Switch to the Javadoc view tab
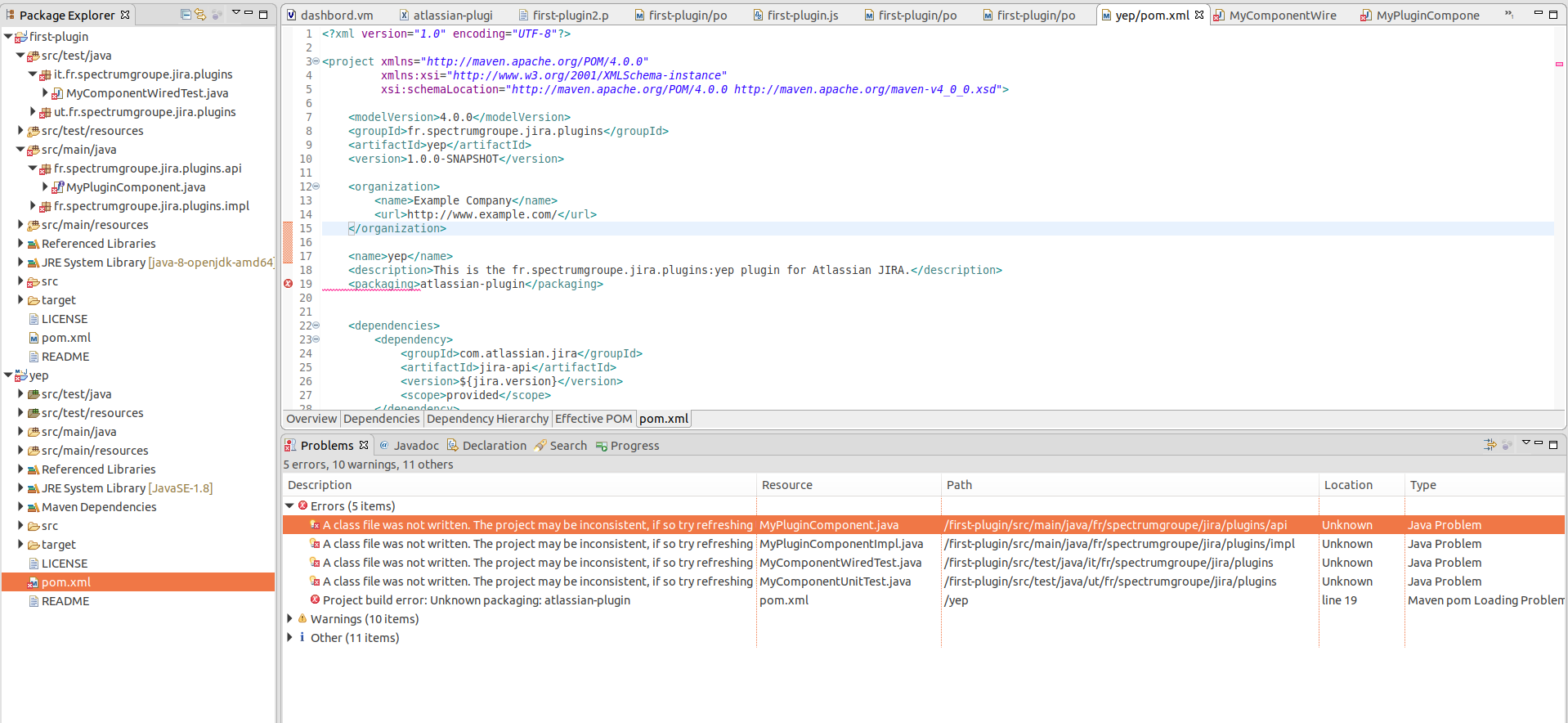The height and width of the screenshot is (723, 1568). click(x=415, y=446)
